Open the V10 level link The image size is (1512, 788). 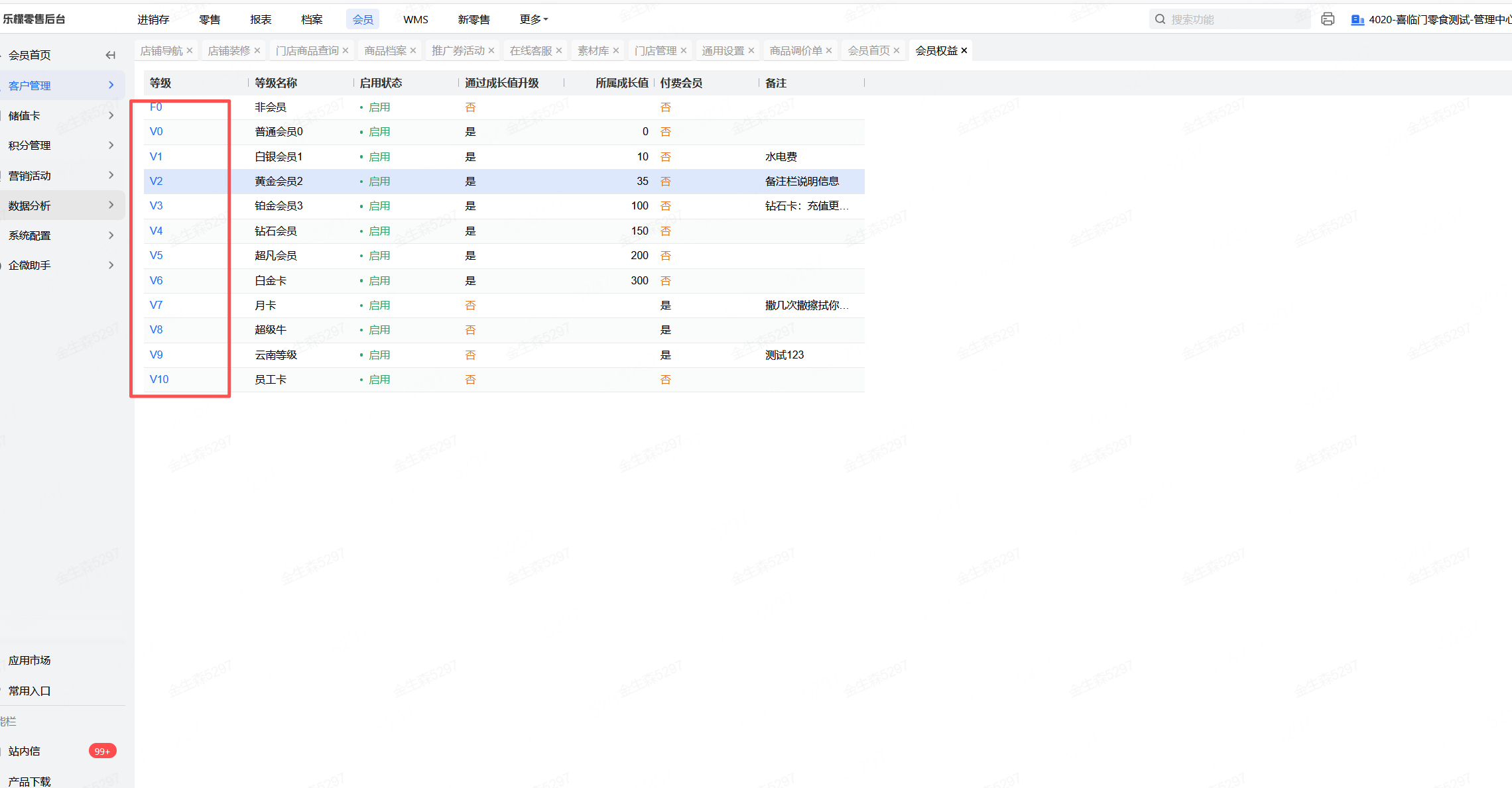159,379
